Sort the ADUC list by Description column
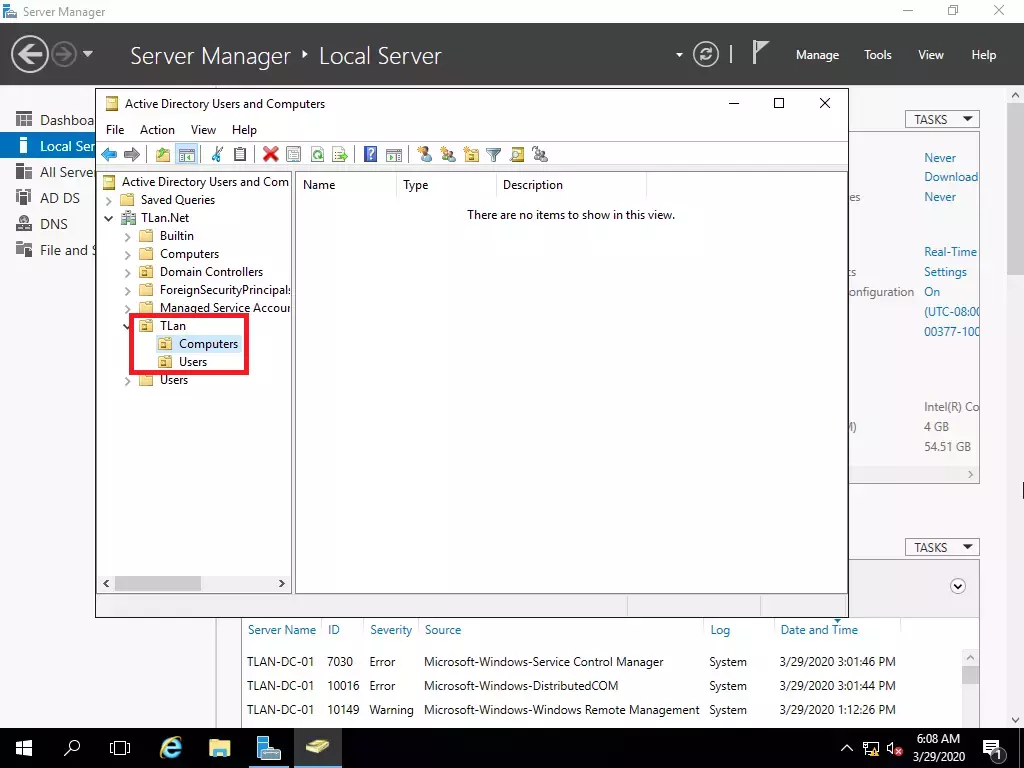 [x=571, y=185]
